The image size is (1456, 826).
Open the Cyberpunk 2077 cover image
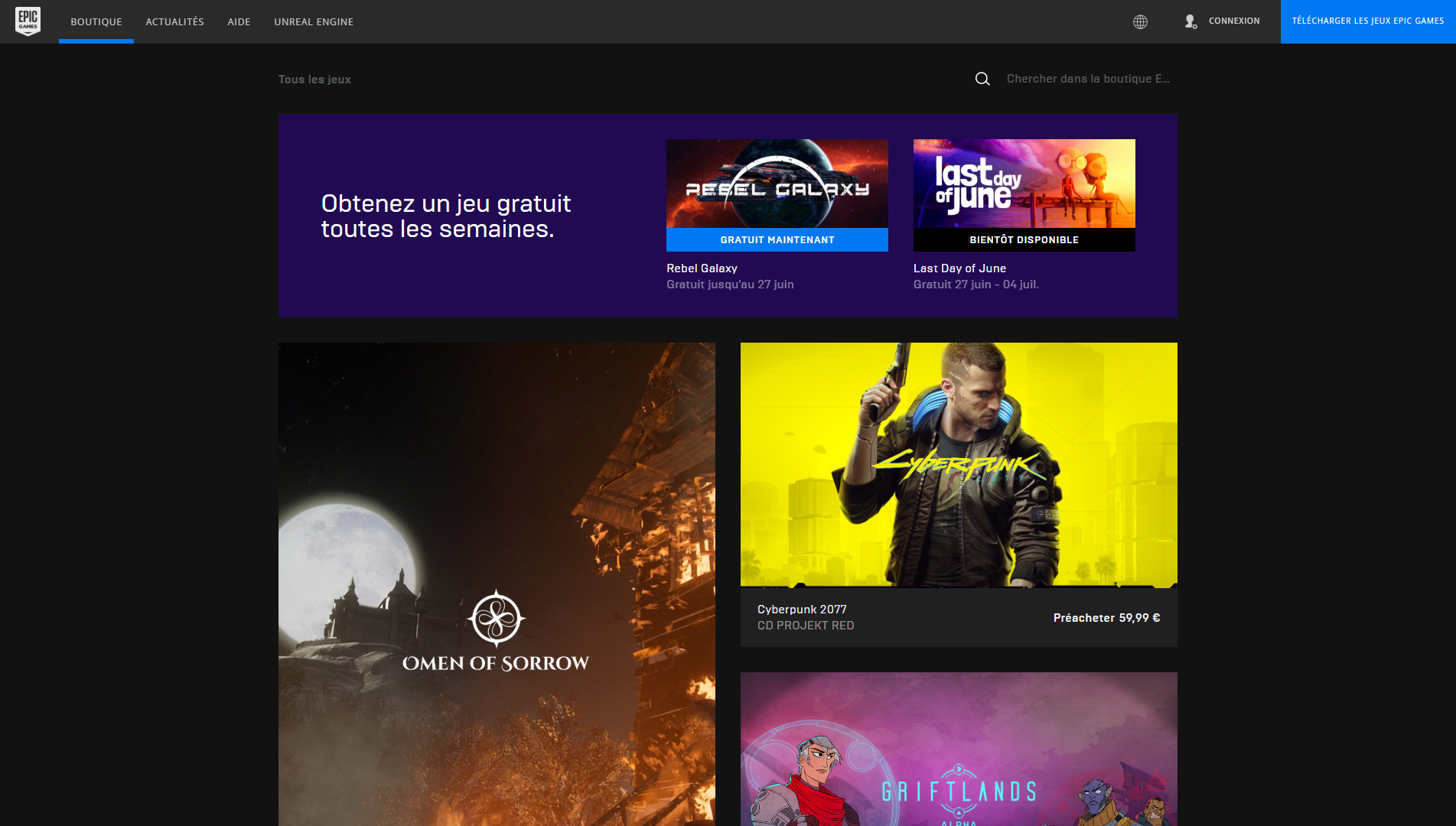tap(959, 465)
